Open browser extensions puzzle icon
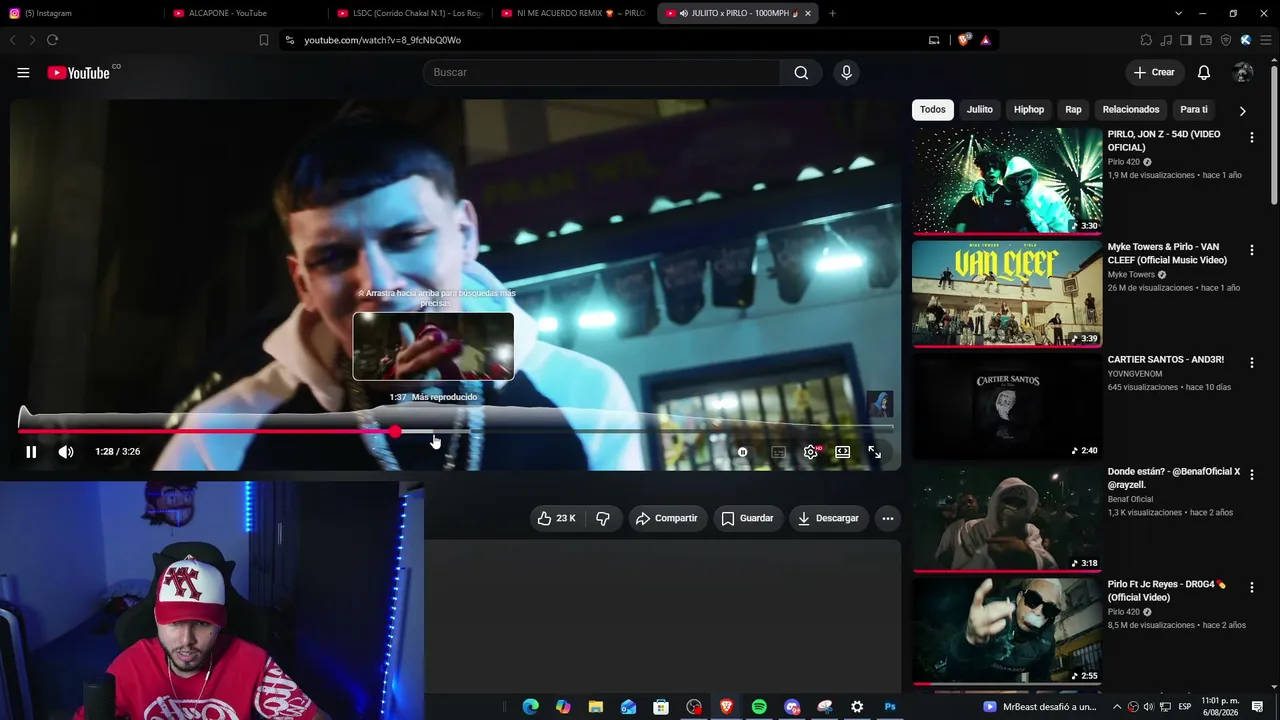The width and height of the screenshot is (1280, 720). (x=1146, y=40)
